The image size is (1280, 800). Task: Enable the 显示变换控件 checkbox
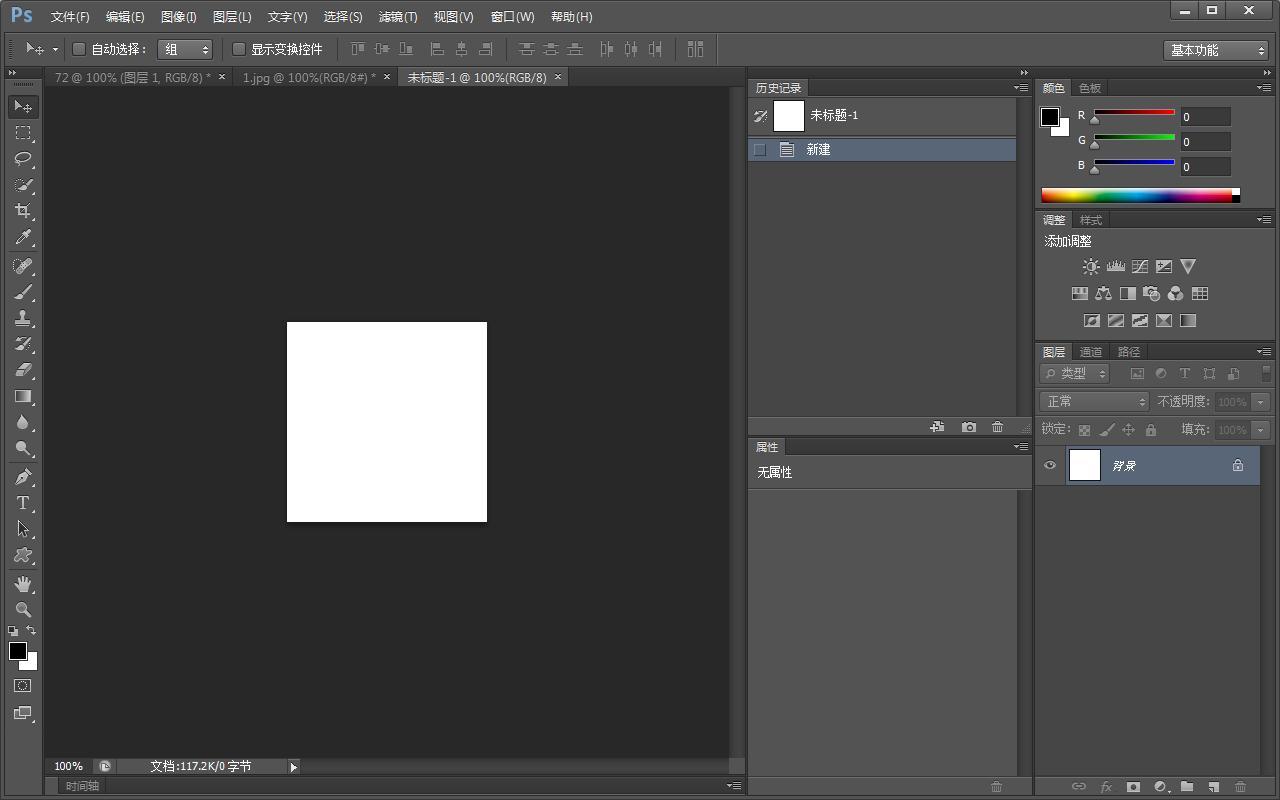point(239,49)
